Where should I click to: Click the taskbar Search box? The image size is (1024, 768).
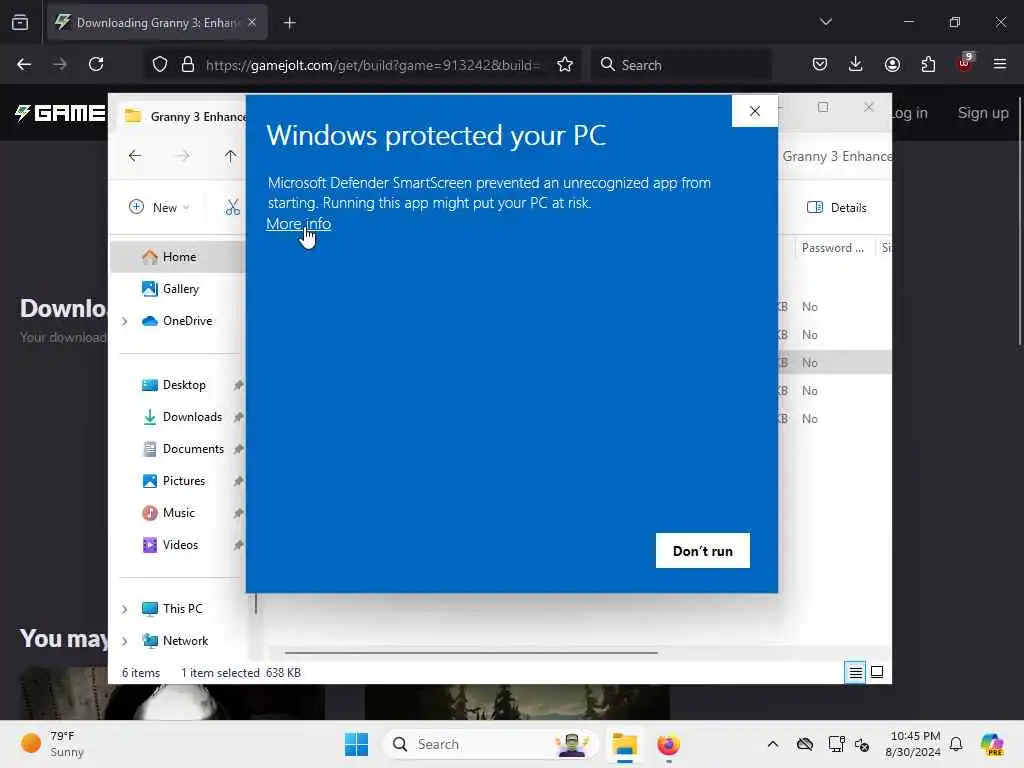[x=491, y=744]
